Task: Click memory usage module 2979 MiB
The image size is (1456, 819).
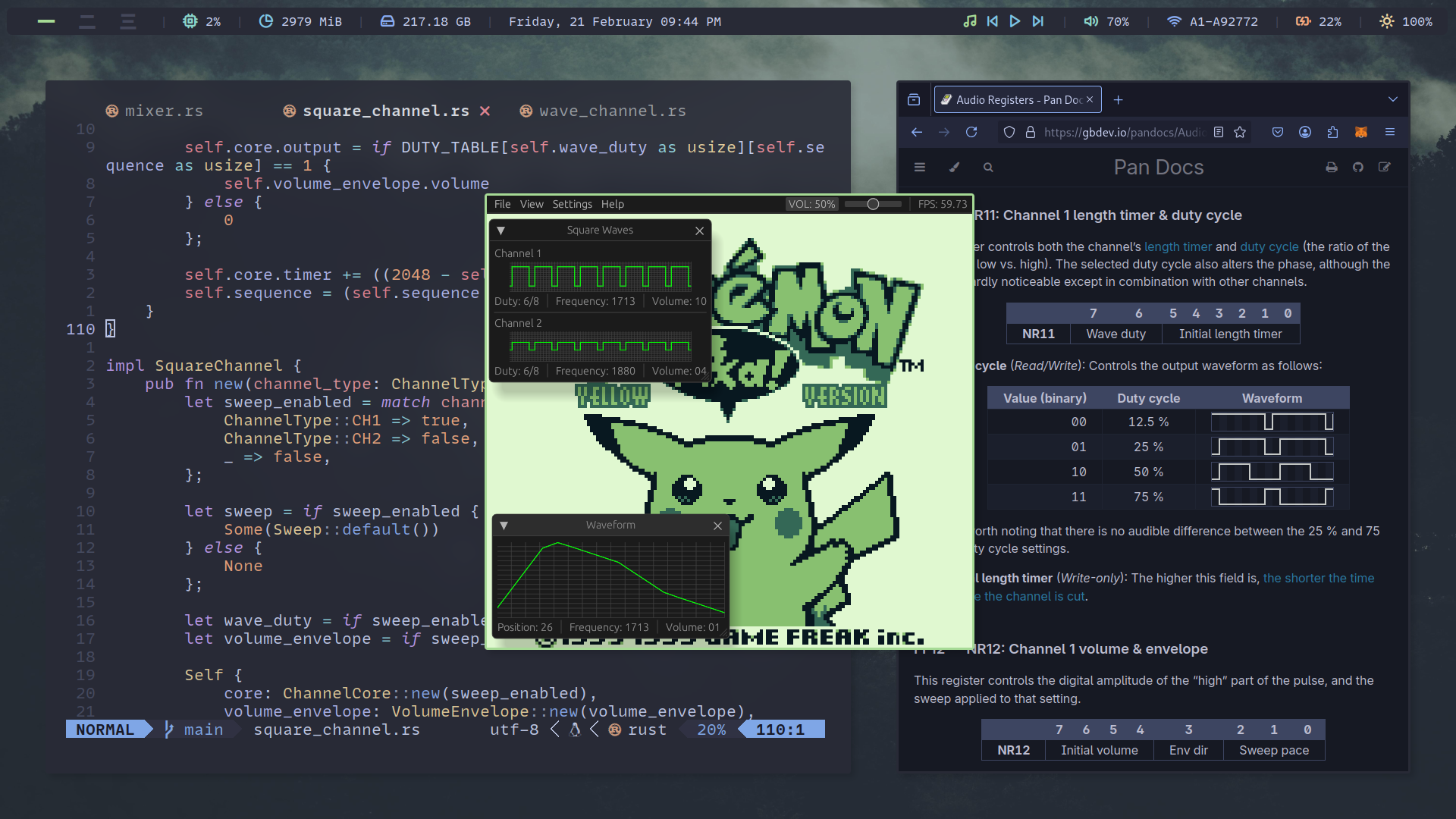Action: click(300, 21)
